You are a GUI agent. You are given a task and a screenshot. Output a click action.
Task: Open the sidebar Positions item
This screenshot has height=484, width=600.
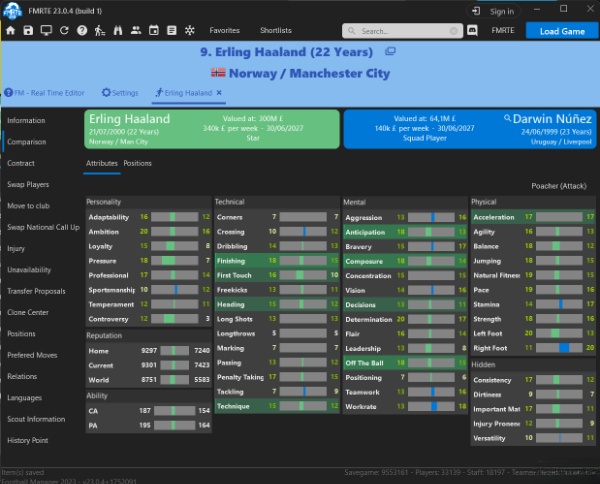click(x=21, y=334)
